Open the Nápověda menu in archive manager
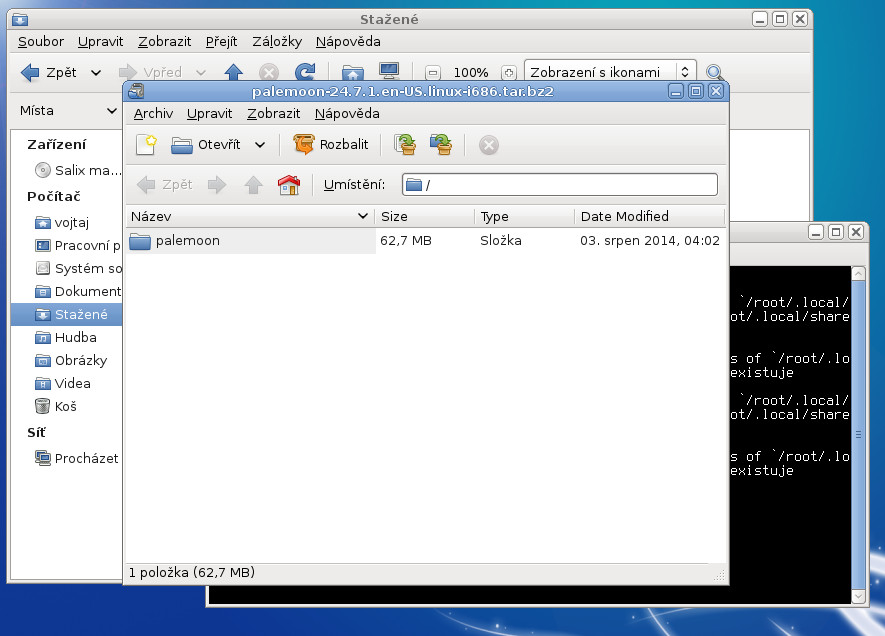Viewport: 885px width, 636px height. click(x=347, y=113)
